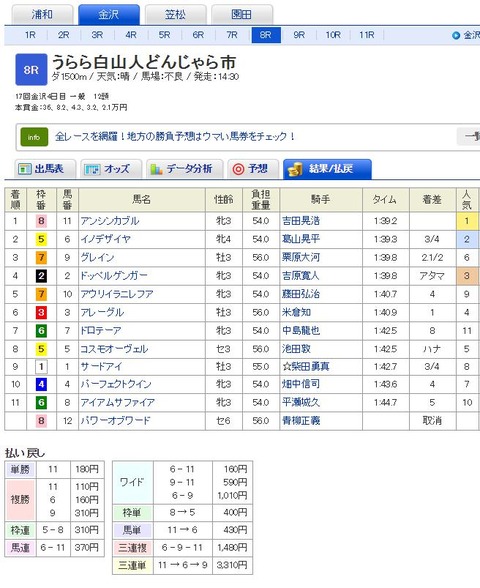The height and width of the screenshot is (588, 480).
Task: Click the 馬単 payout 430円
Action: click(x=235, y=530)
